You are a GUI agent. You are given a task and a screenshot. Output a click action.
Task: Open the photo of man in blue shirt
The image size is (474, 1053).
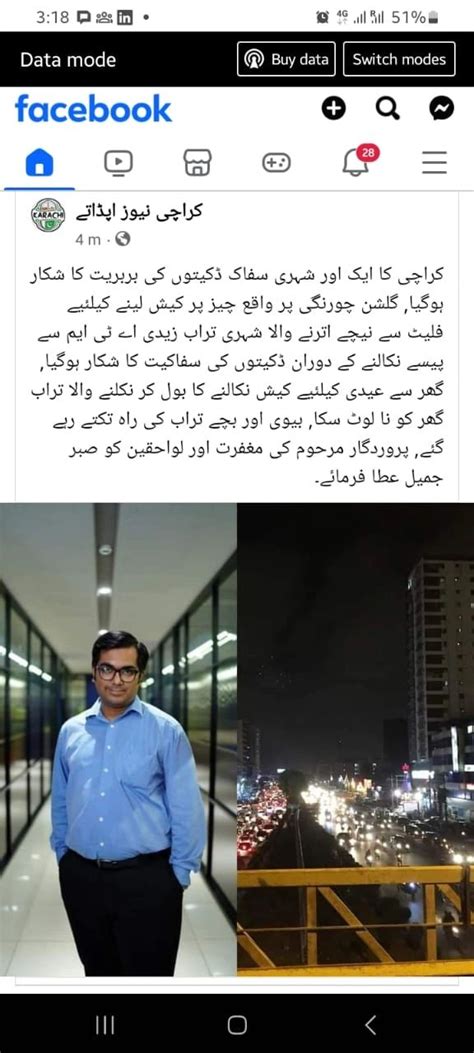click(x=118, y=739)
